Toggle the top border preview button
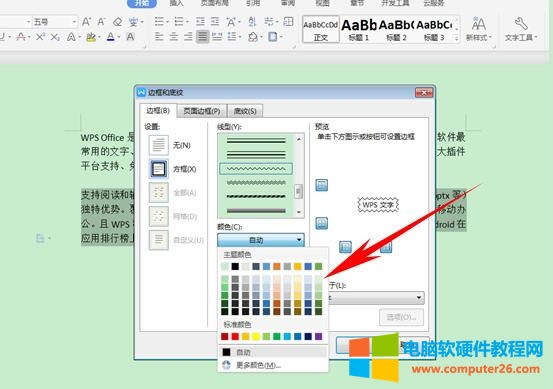The width and height of the screenshot is (553, 389). coord(321,185)
